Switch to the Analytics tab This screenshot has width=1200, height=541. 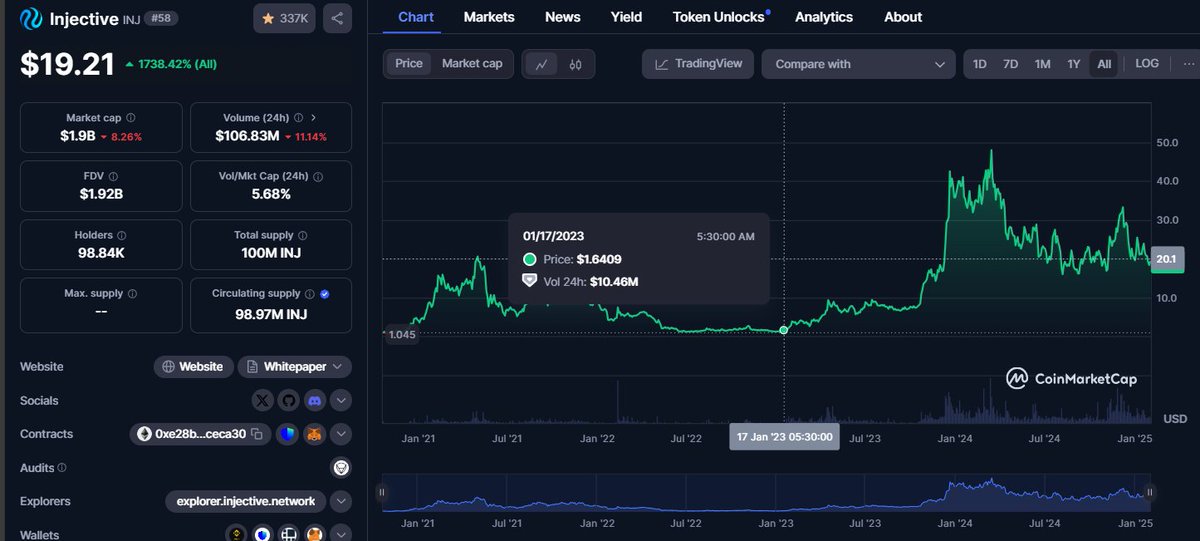coord(824,17)
